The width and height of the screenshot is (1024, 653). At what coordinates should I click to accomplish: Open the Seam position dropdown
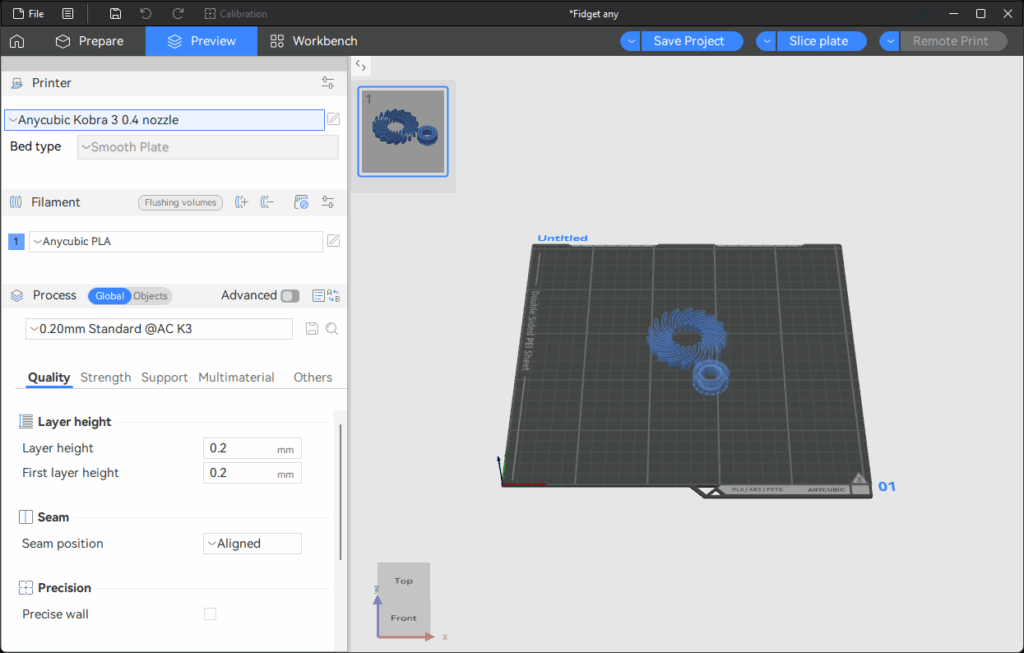pyautogui.click(x=252, y=544)
